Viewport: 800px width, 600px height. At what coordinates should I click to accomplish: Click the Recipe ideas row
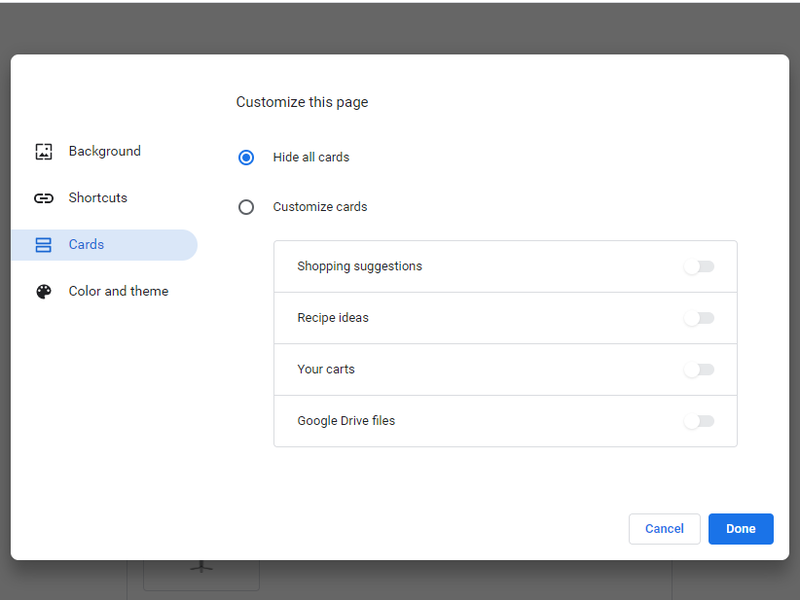tap(332, 317)
